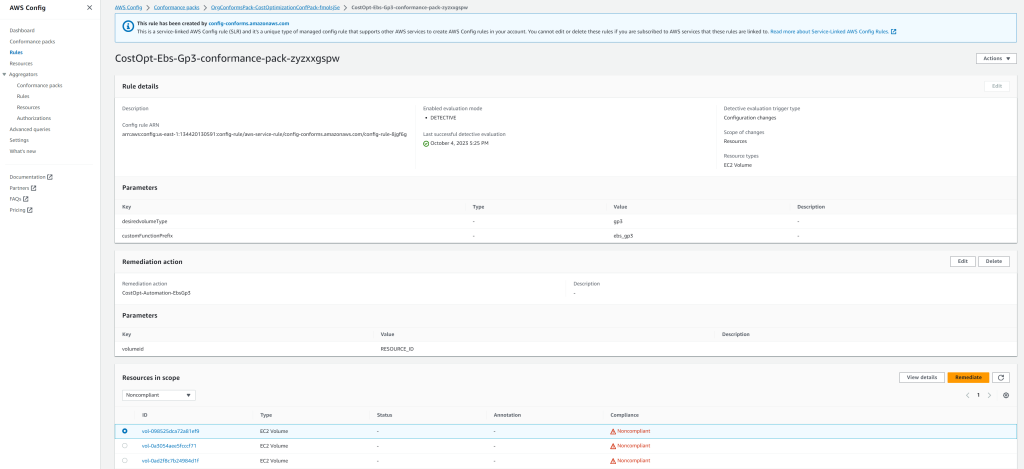Viewport: 1024px width, 469px height.
Task: Open volume vol-0ad2f8c7b24984d1f link
Action: click(170, 461)
